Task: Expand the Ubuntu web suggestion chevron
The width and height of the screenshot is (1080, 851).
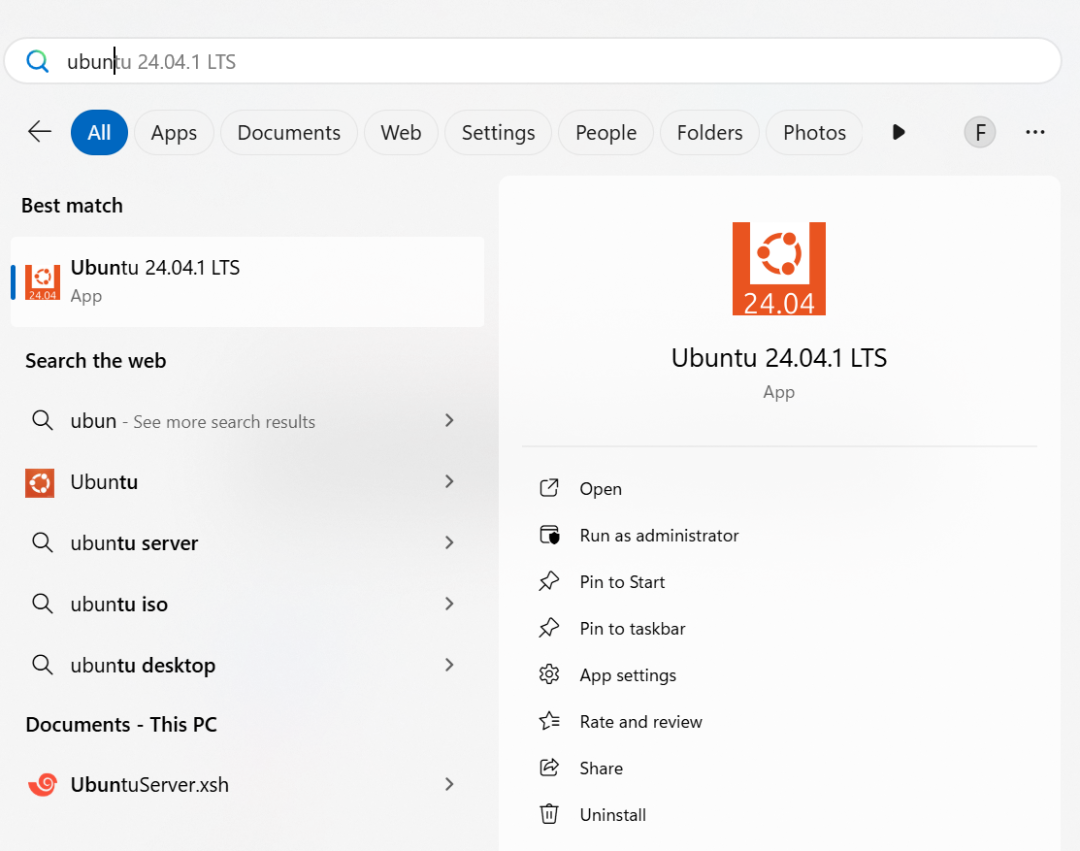Action: 449,481
